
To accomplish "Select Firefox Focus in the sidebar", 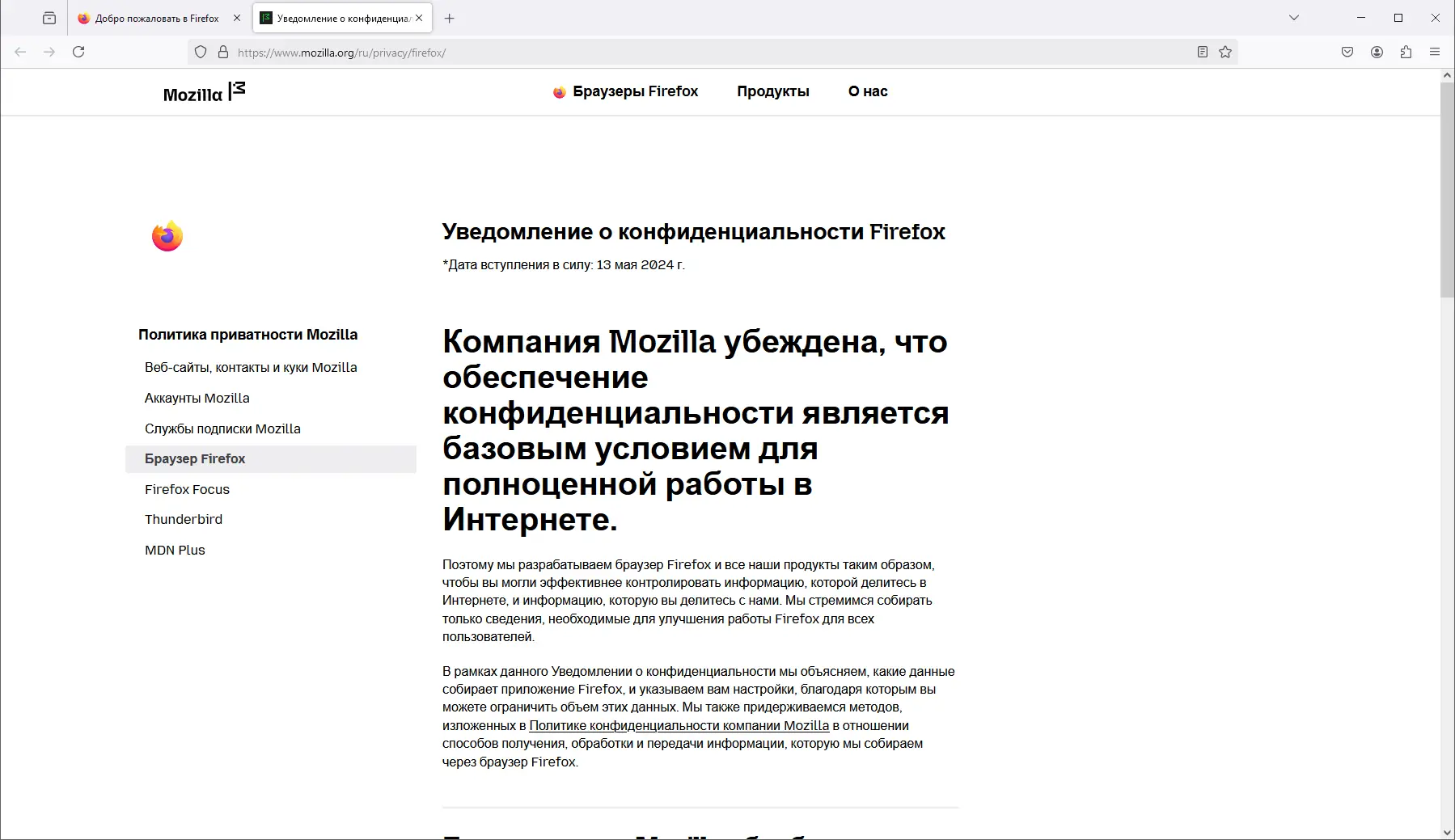I will click(187, 489).
